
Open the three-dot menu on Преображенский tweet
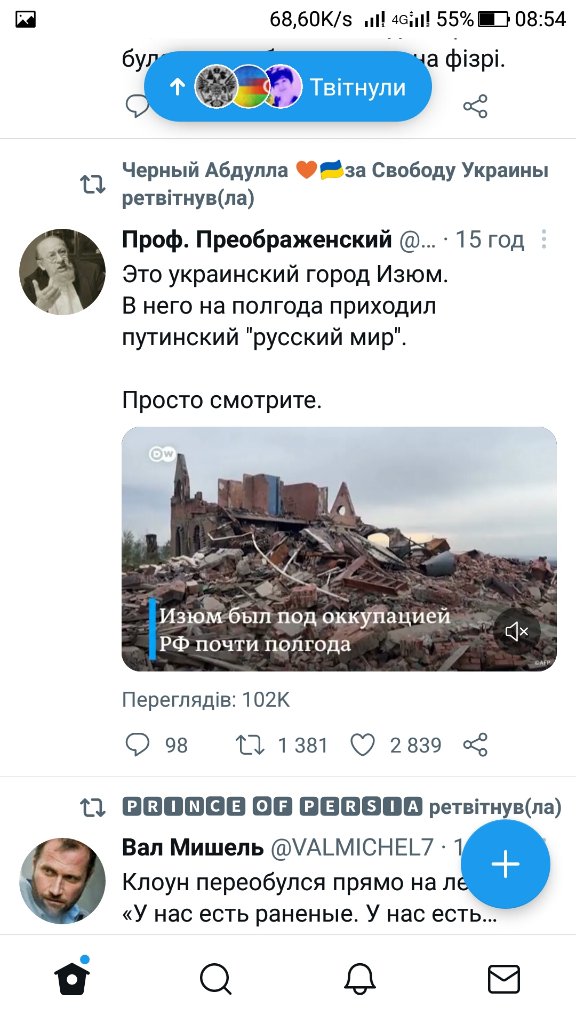(543, 240)
